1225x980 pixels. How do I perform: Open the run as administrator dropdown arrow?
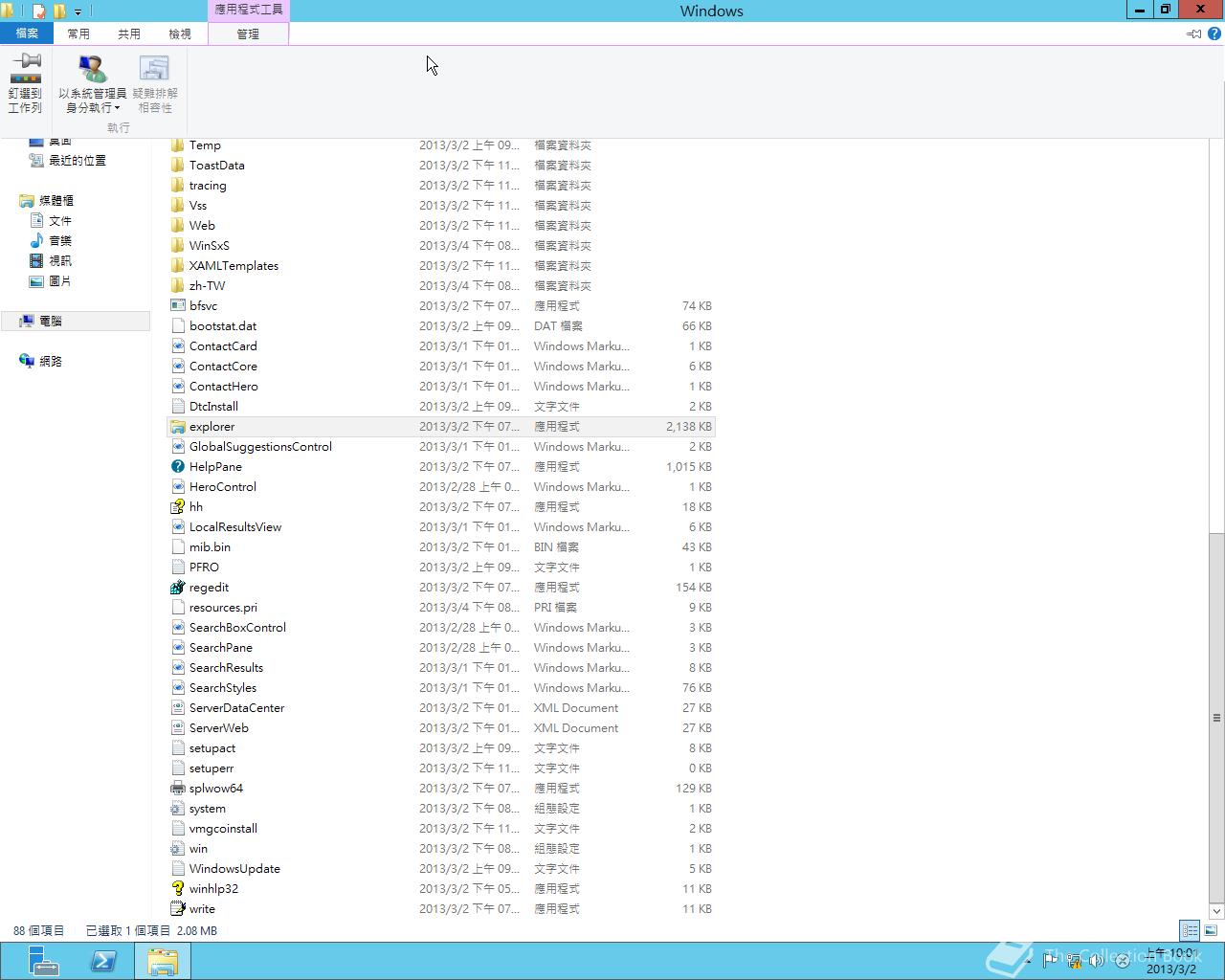coord(117,108)
